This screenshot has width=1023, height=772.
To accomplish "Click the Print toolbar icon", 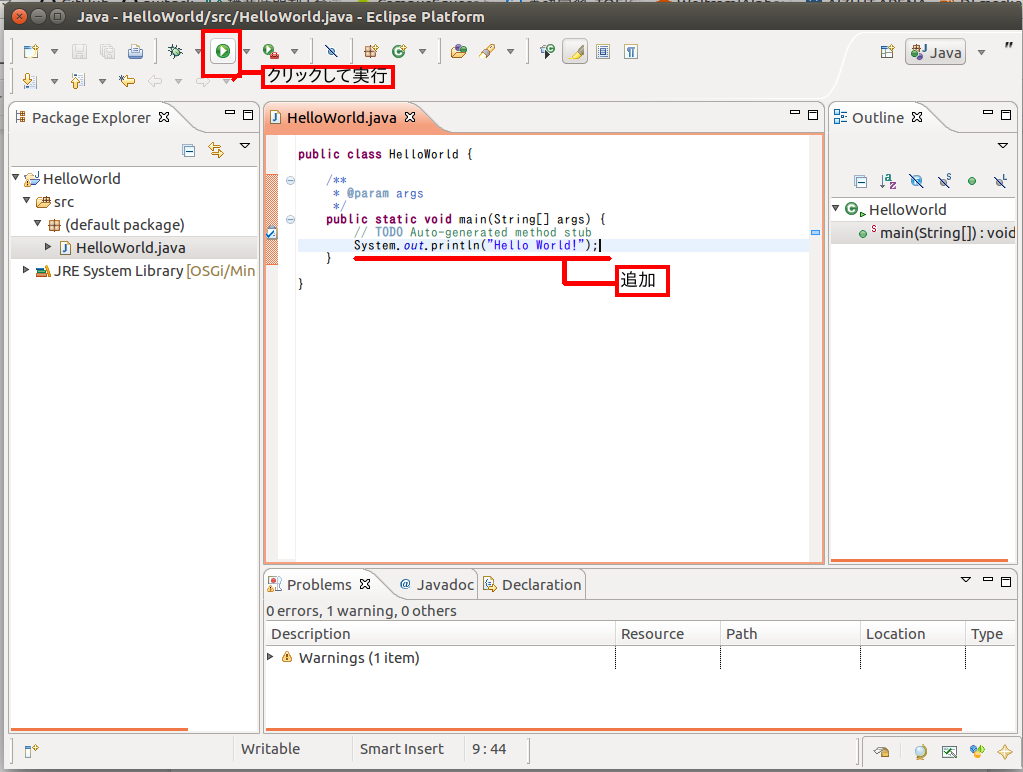I will pos(135,51).
